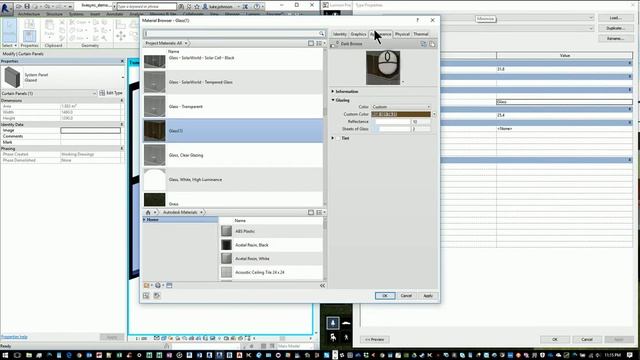Click the Grass material thumbnail
640x360 pixels.
(155, 200)
